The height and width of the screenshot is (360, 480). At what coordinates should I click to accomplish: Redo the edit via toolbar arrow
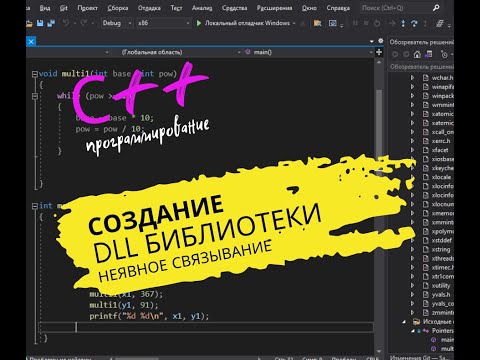click(84, 23)
